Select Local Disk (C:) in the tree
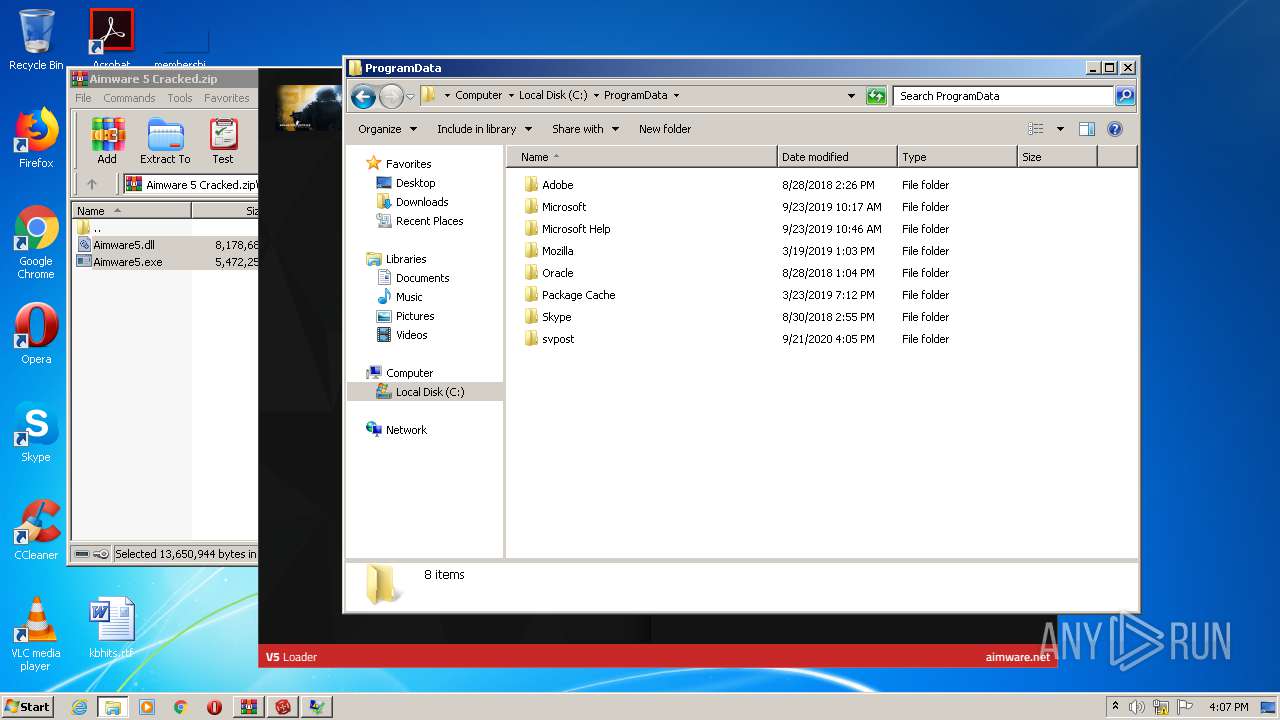The width and height of the screenshot is (1280, 720). pyautogui.click(x=425, y=392)
